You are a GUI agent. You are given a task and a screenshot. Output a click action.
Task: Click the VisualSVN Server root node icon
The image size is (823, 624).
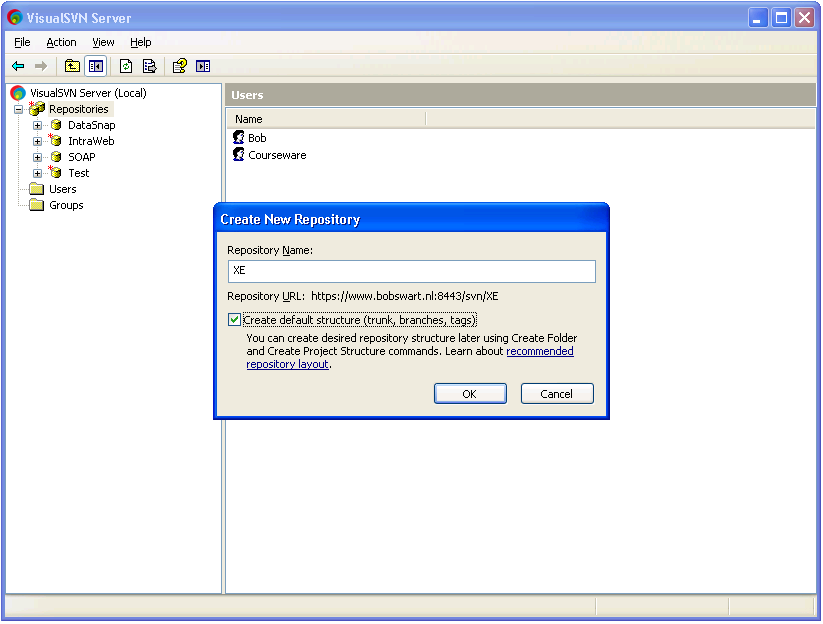click(x=18, y=93)
